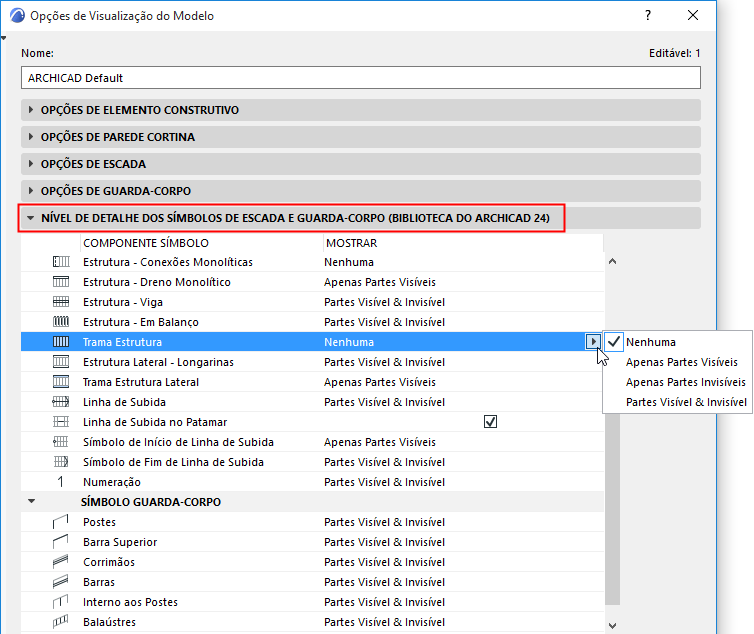This screenshot has width=754, height=634.
Task: Click show value of Postes row
Action: point(384,522)
